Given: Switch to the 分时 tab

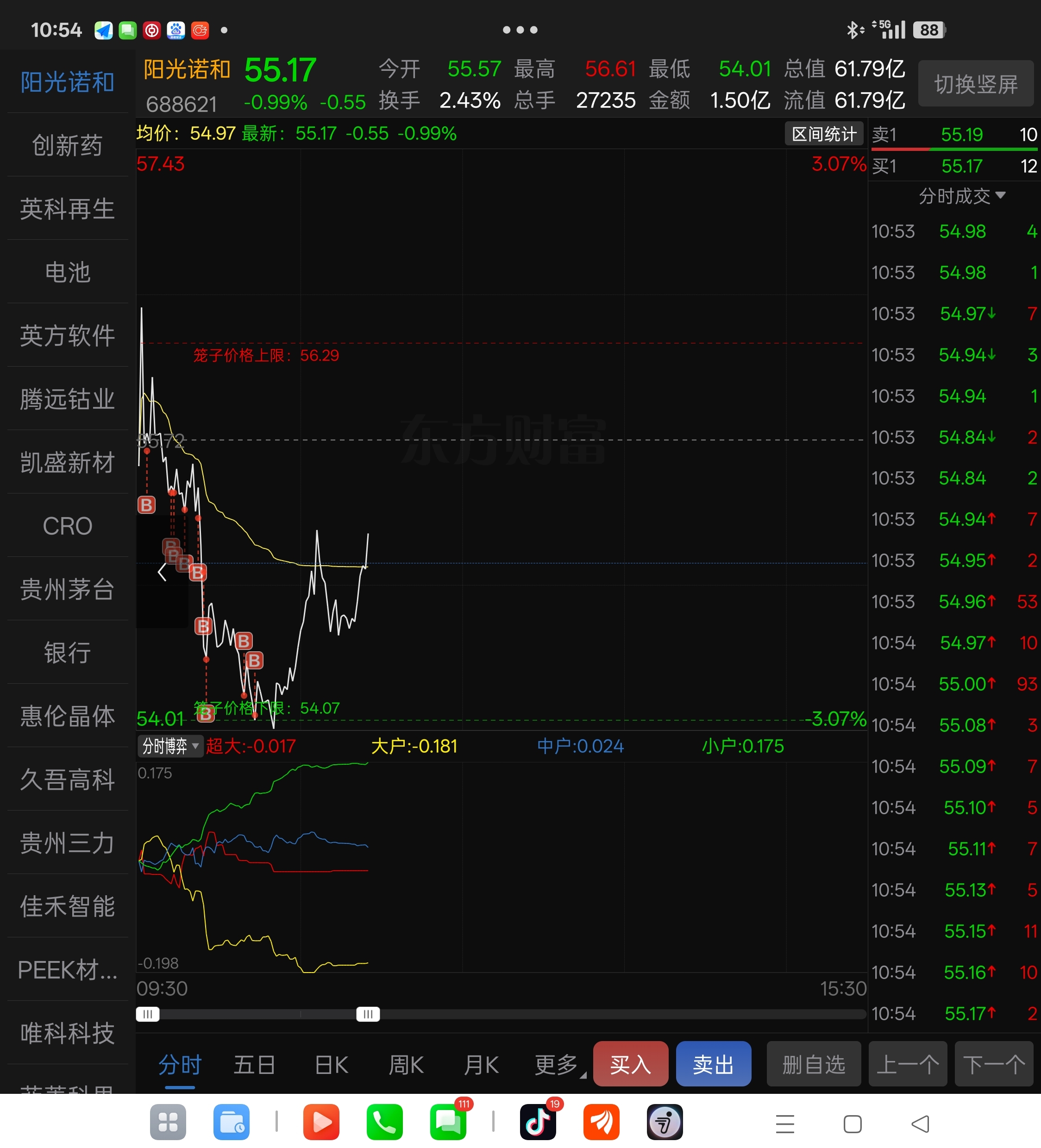Looking at the screenshot, I should 180,1064.
